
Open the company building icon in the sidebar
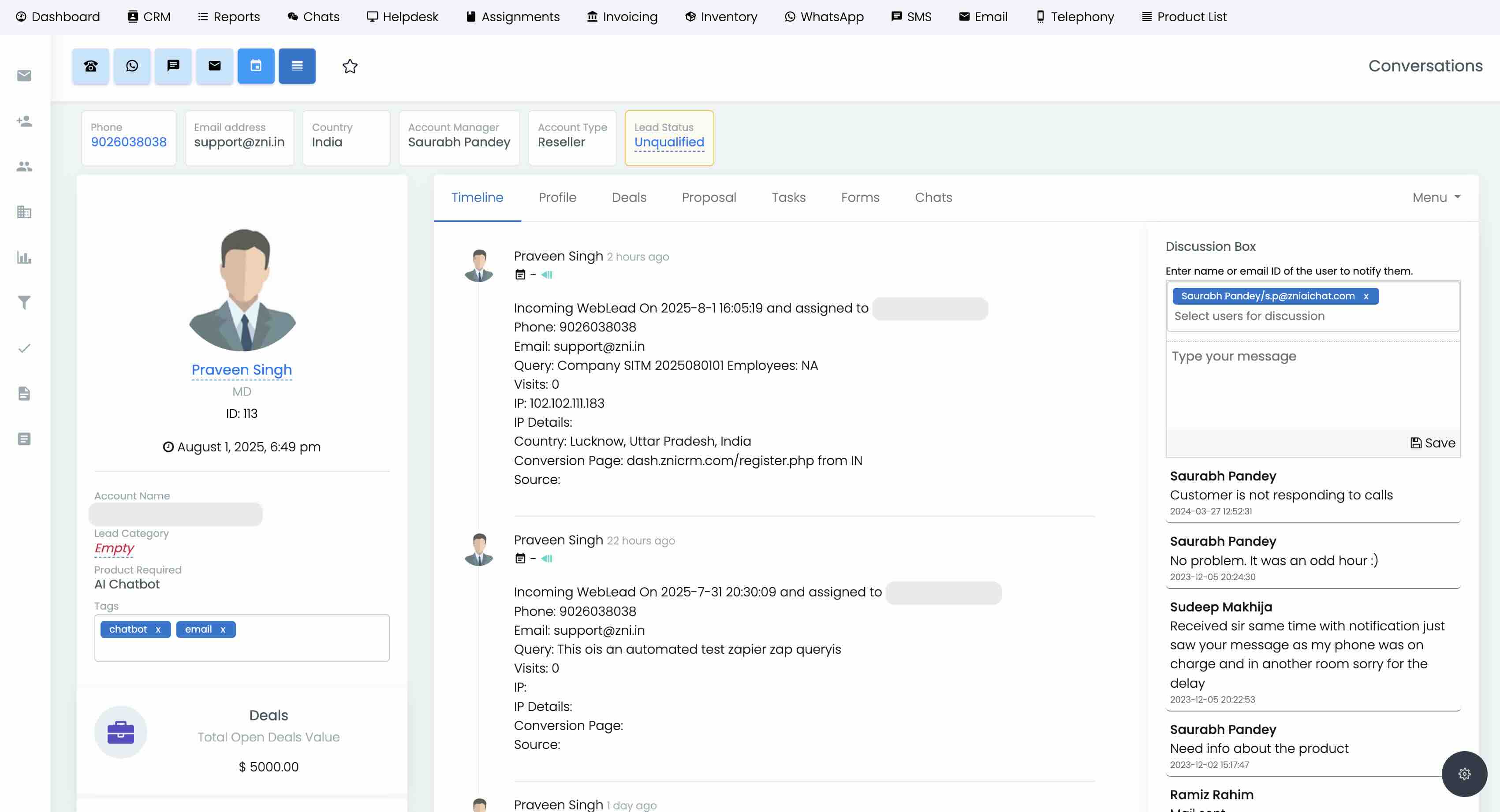pos(24,212)
